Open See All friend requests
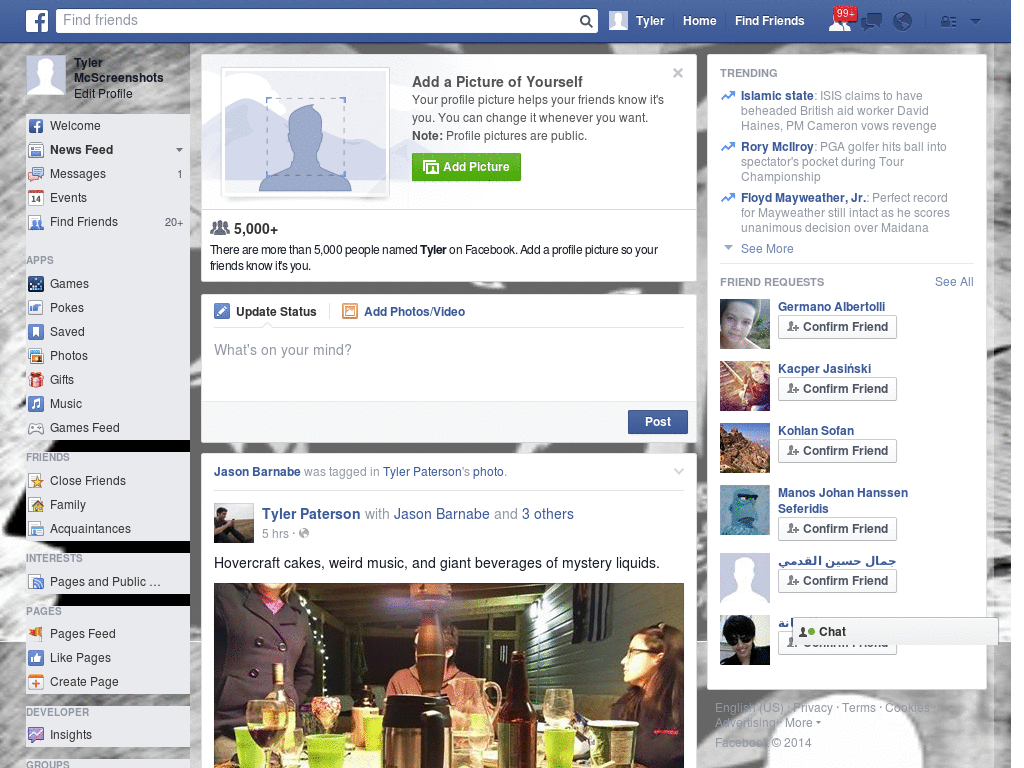Viewport: 1024px width, 768px height. click(953, 282)
